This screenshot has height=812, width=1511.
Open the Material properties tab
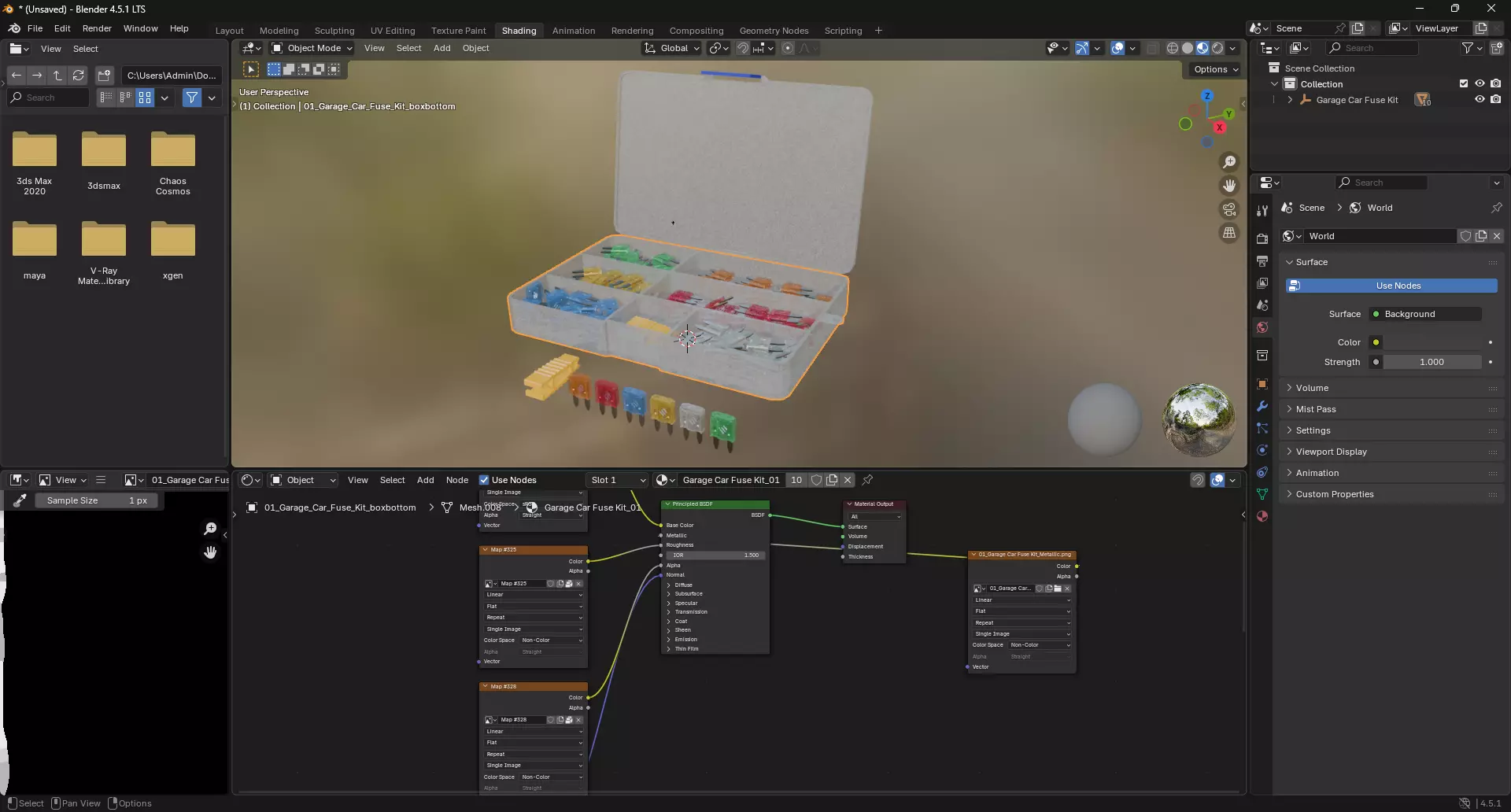tap(1262, 516)
